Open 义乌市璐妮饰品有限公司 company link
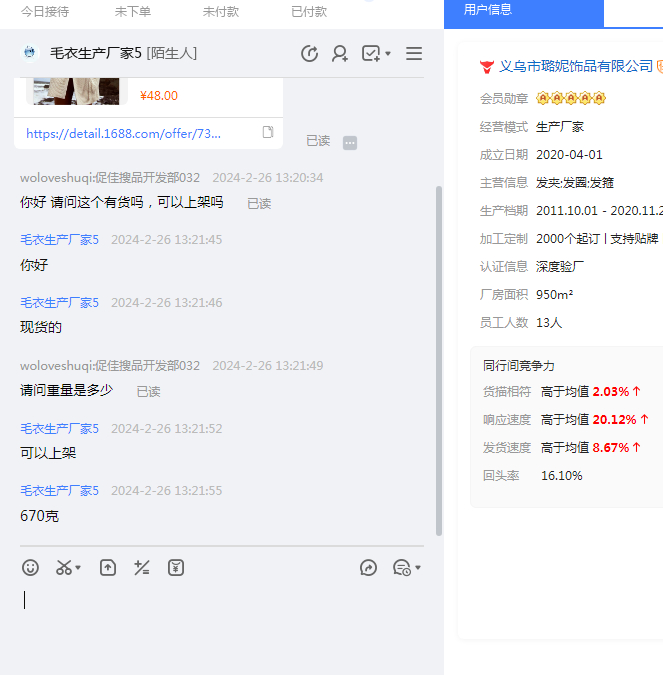Viewport: 663px width, 675px height. [x=575, y=66]
